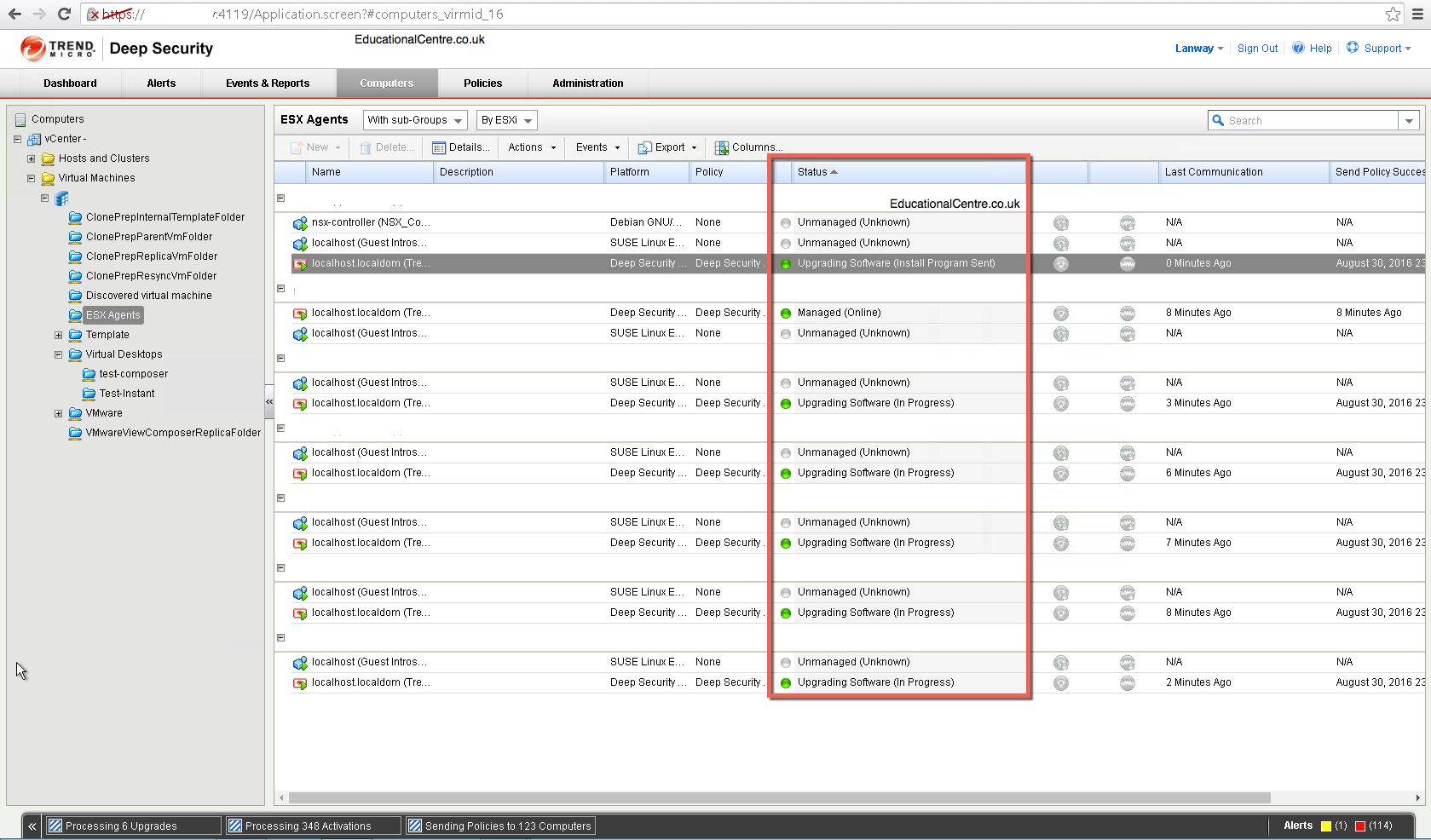The width and height of the screenshot is (1431, 840).
Task: Sort by the Status column header
Action: click(x=909, y=172)
